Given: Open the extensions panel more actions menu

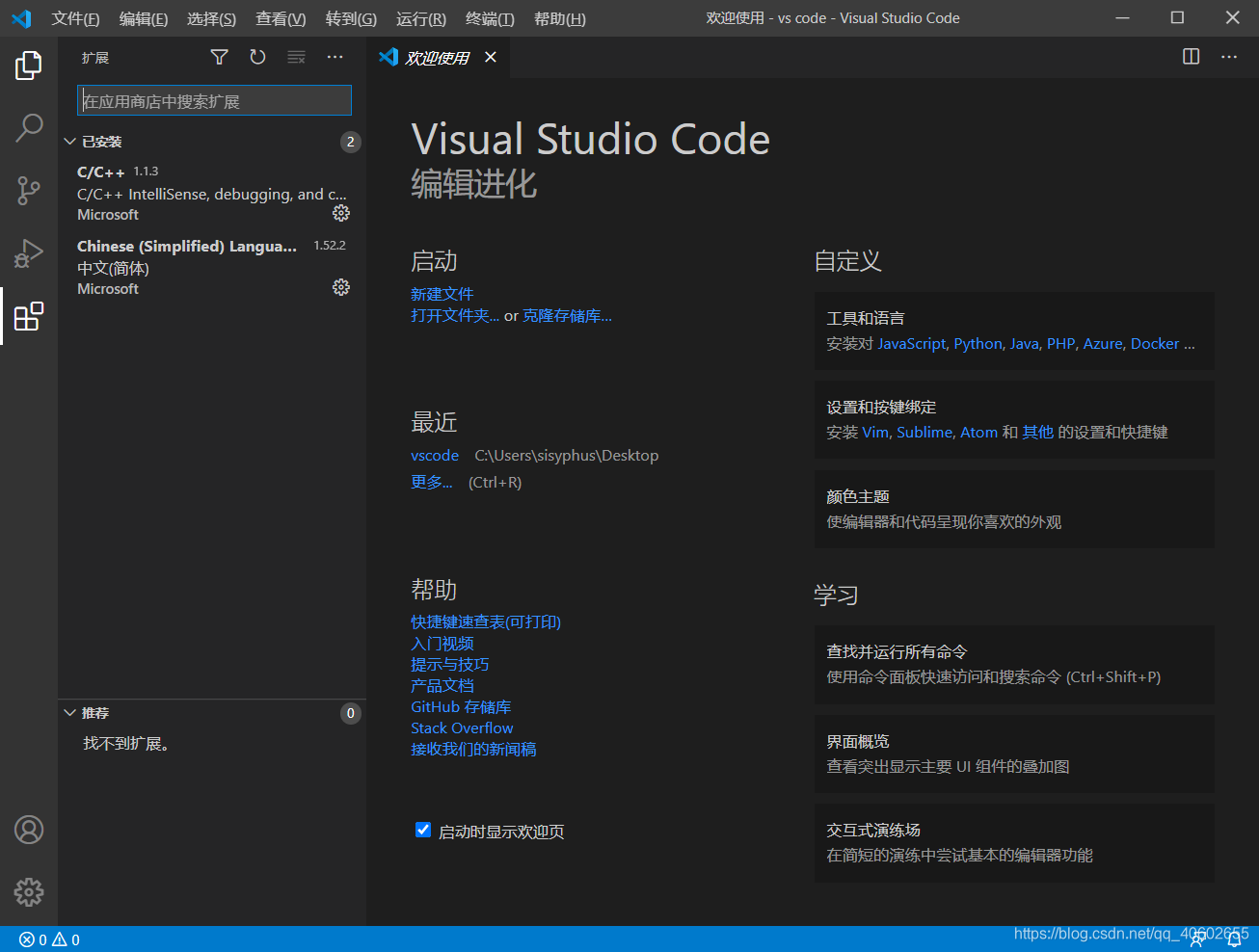Looking at the screenshot, I should 335,58.
